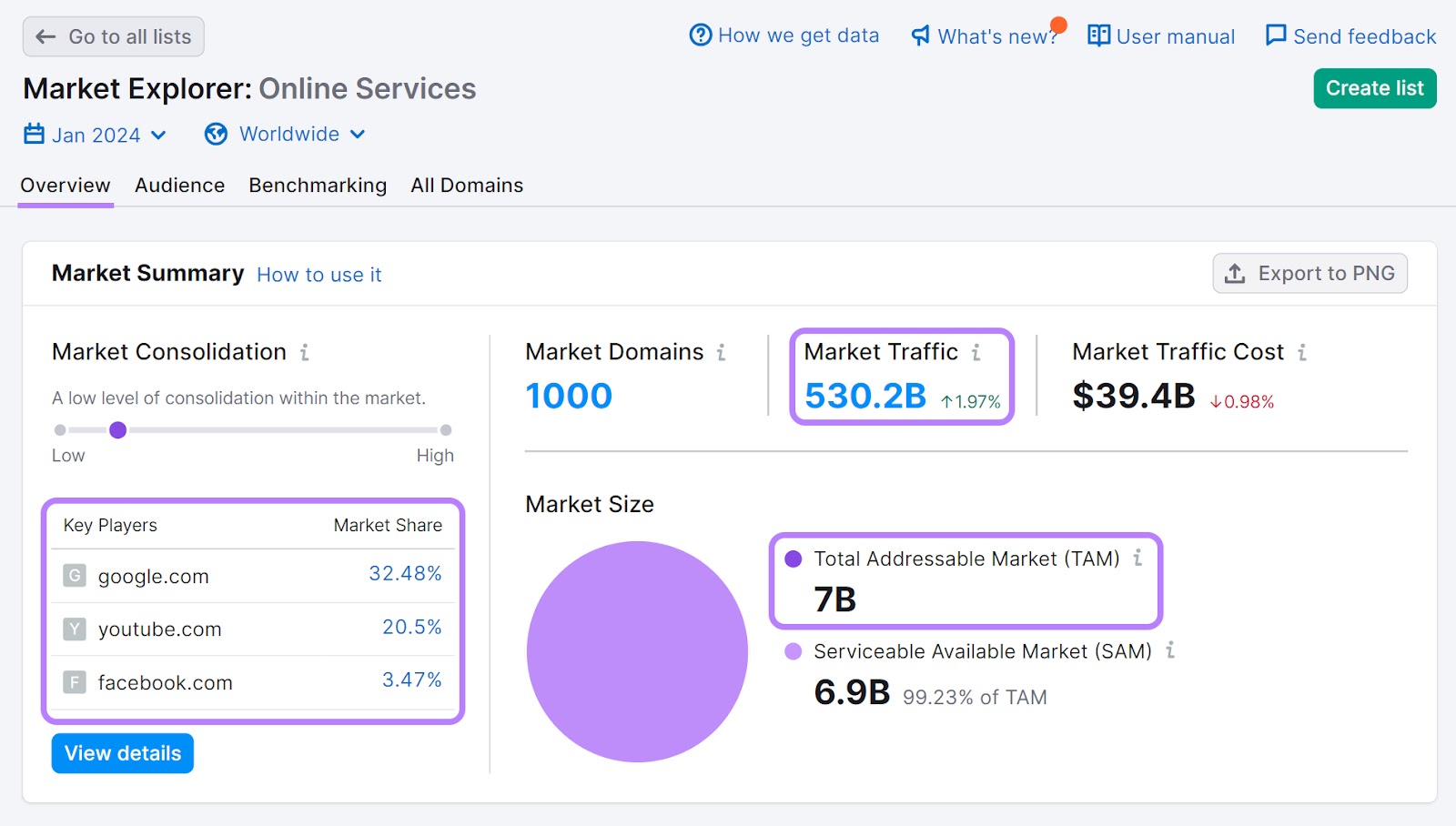
Task: Click the facebook.com favicon in Key Players
Action: click(74, 682)
